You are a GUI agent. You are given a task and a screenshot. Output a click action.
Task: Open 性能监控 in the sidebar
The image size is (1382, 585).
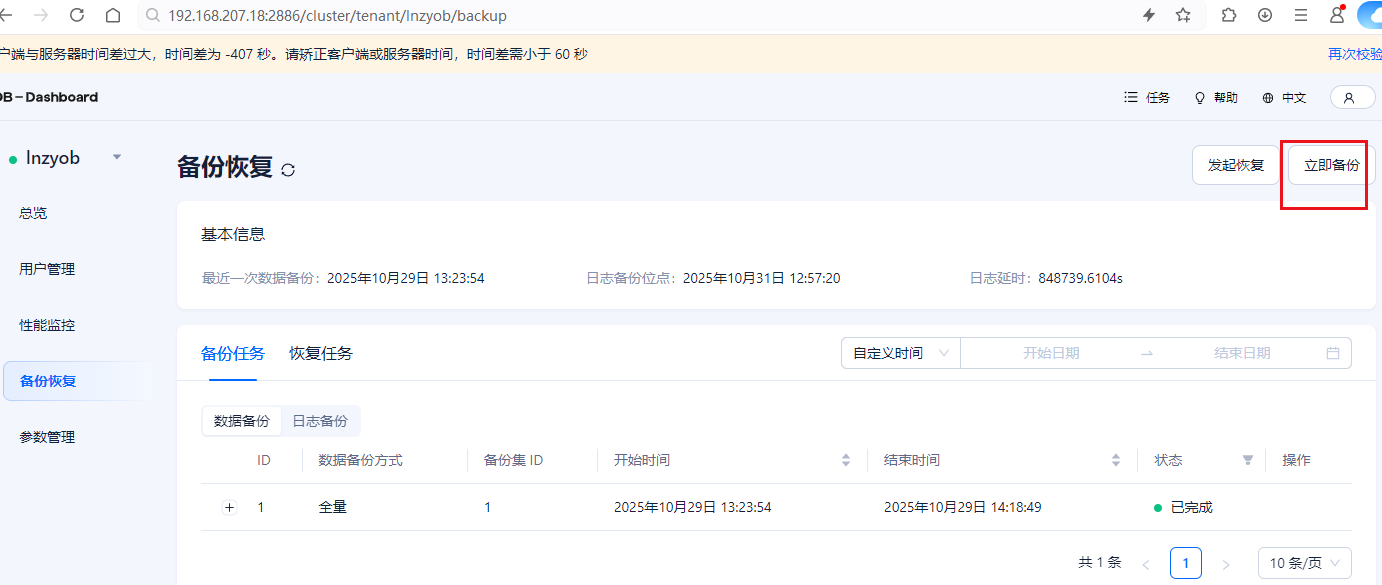click(x=47, y=325)
